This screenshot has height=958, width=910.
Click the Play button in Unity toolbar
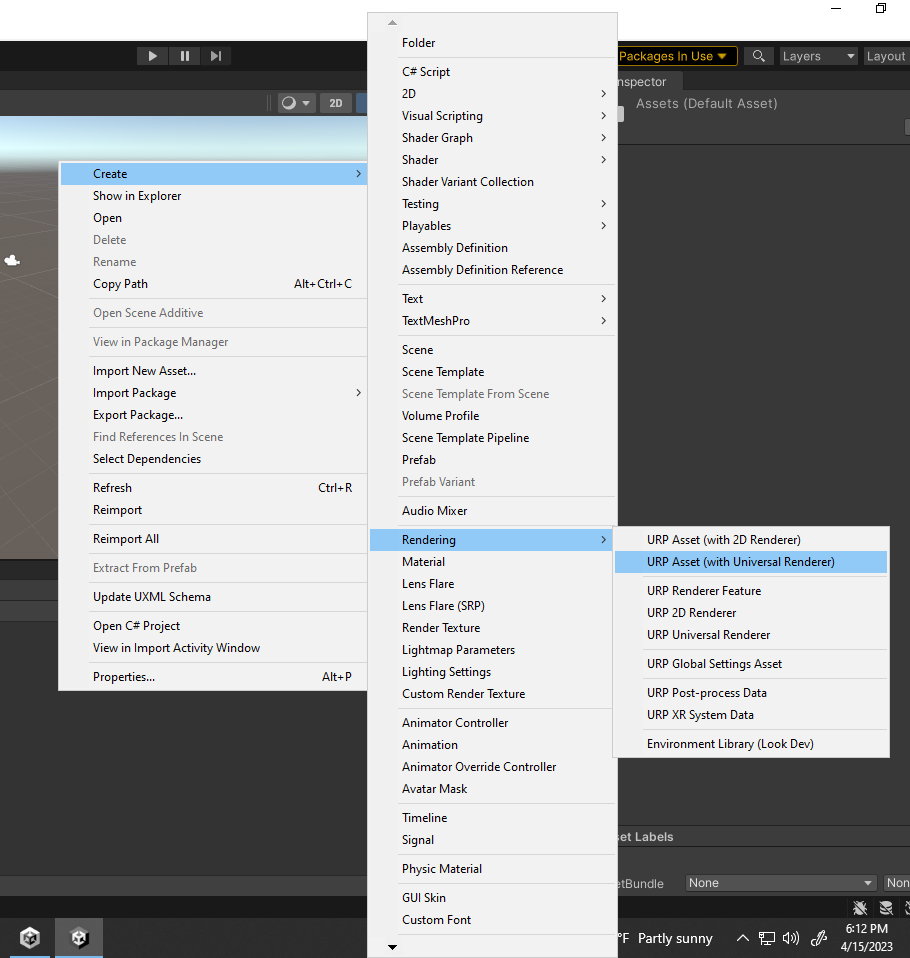click(153, 56)
